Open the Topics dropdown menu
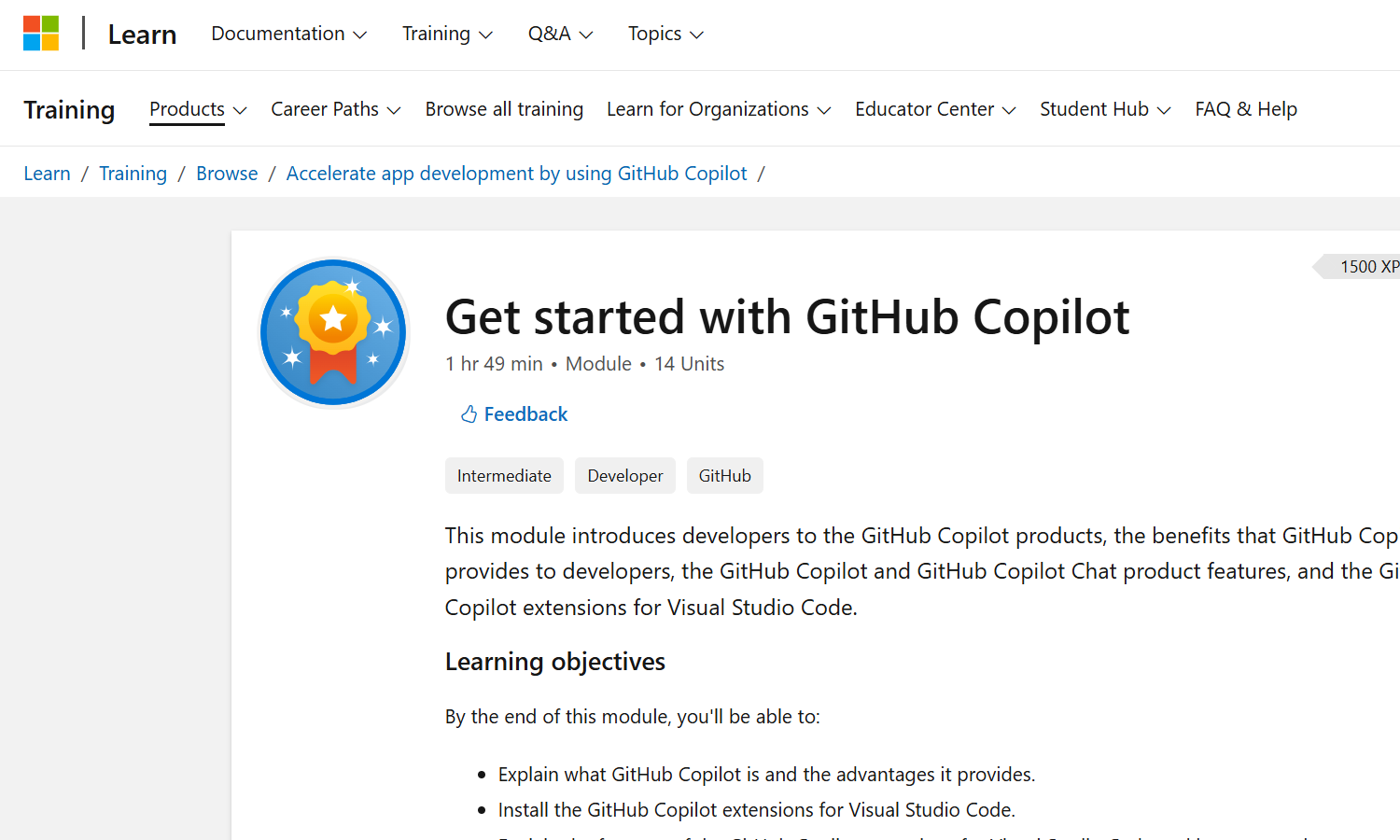Viewport: 1400px width, 840px height. [x=665, y=35]
